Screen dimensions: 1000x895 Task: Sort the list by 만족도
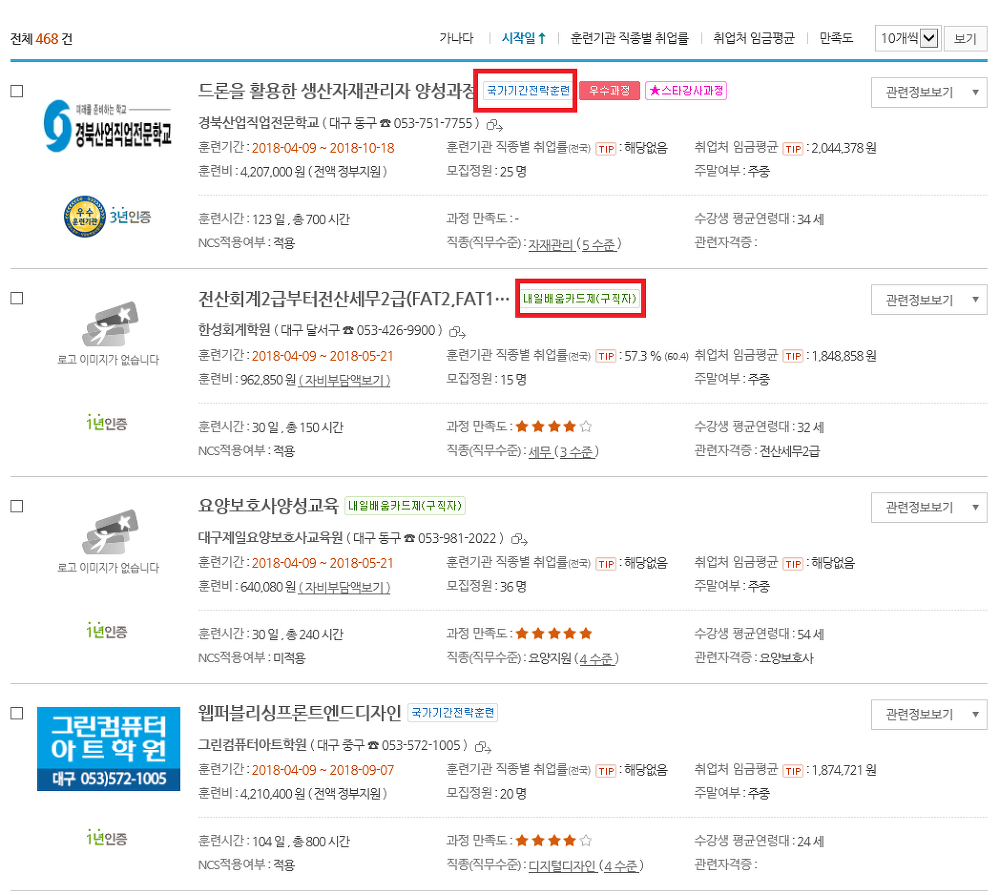tap(836, 38)
